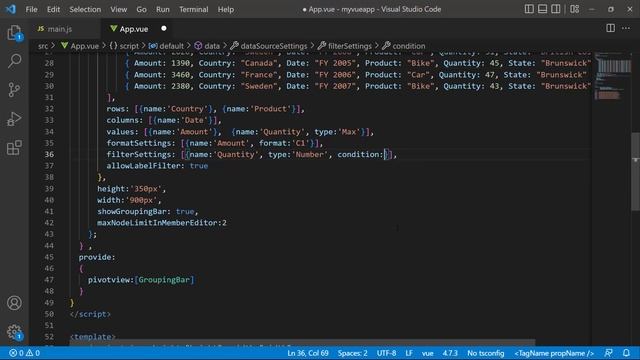Open dataSourceSettings breadcrumb dropdown
Image resolution: width=640 pixels, height=360 pixels.
[x=269, y=46]
